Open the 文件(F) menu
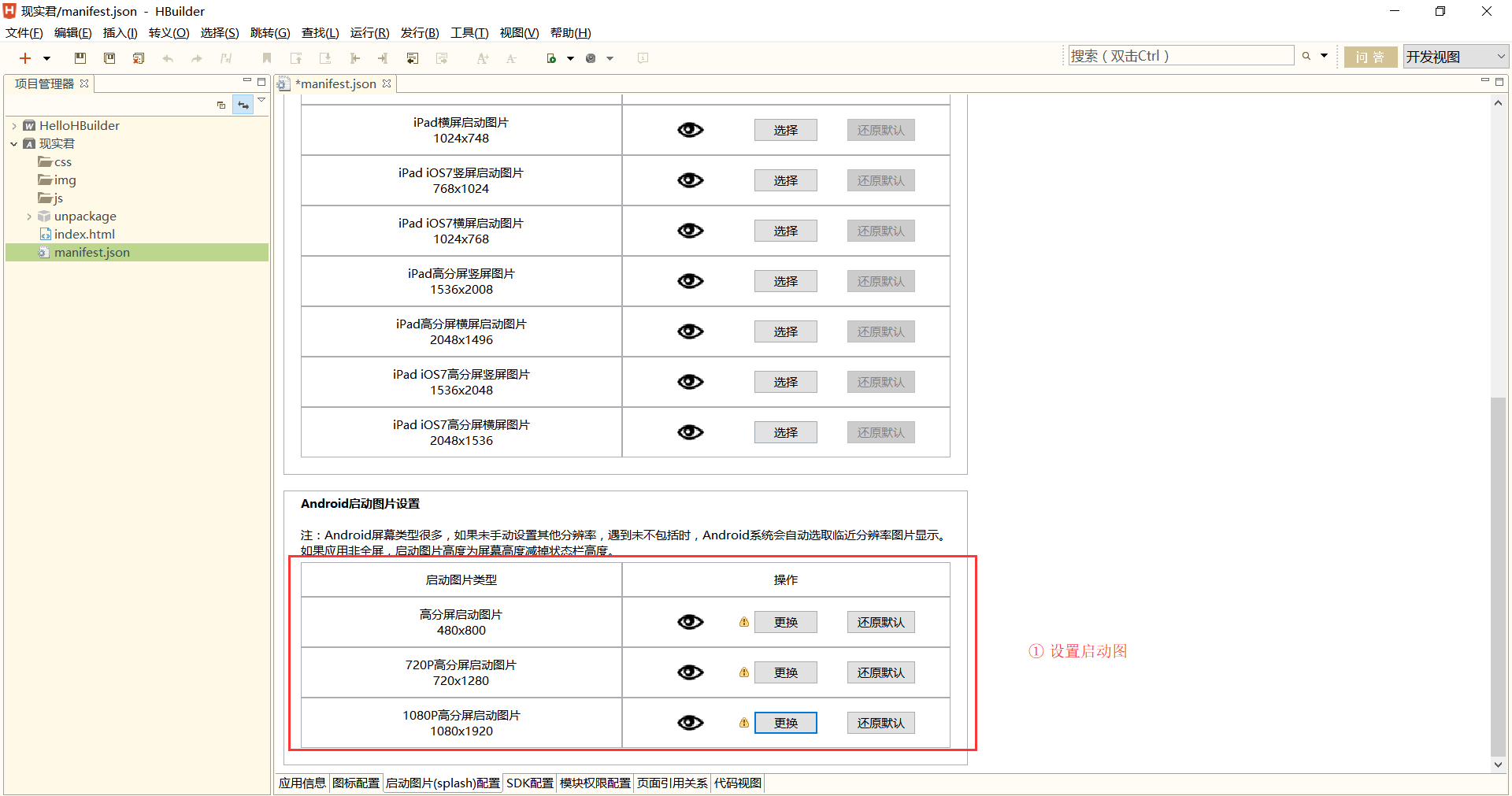Viewport: 1512px width, 796px height. 24,33
